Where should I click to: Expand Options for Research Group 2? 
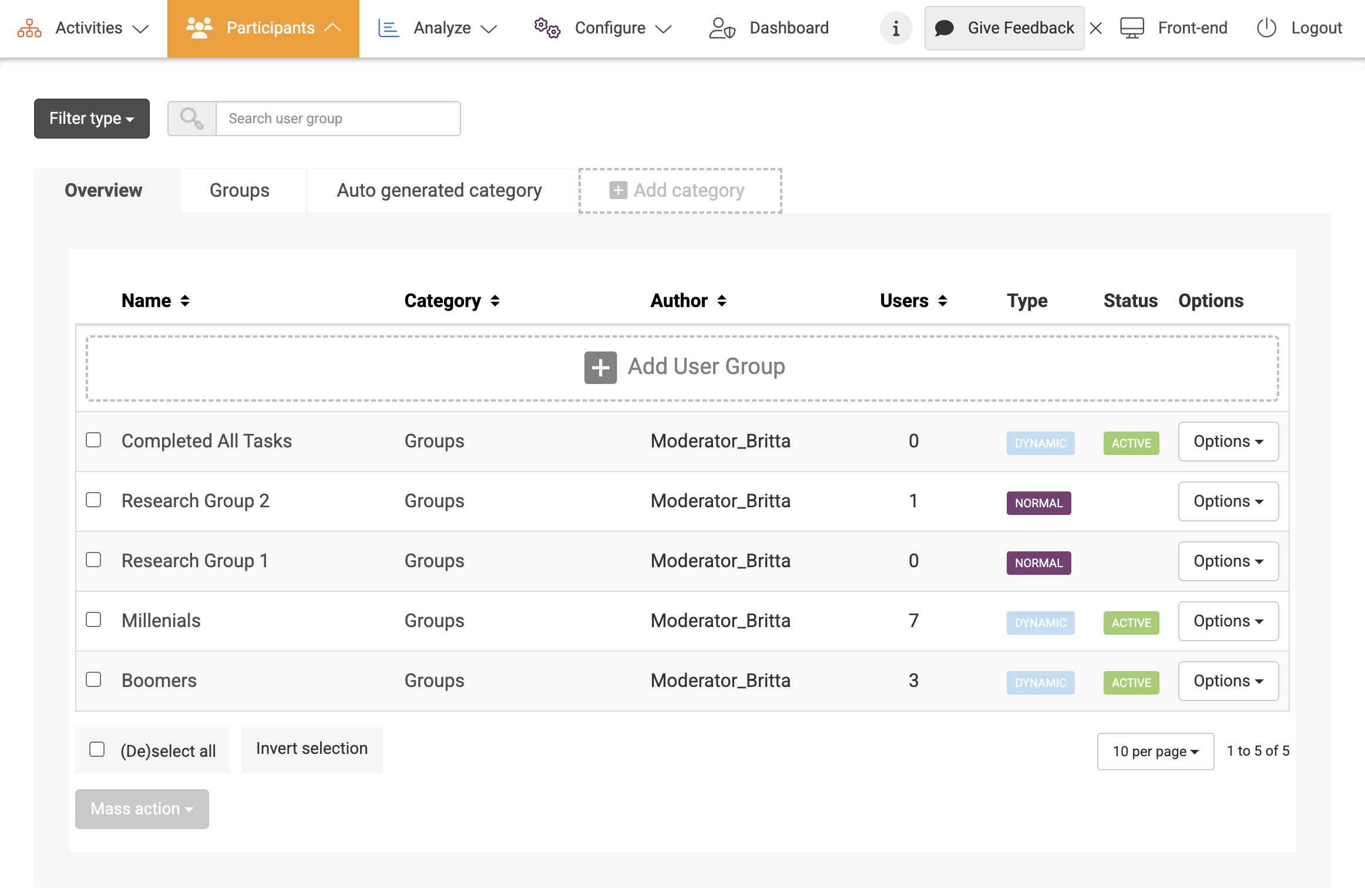pos(1228,501)
